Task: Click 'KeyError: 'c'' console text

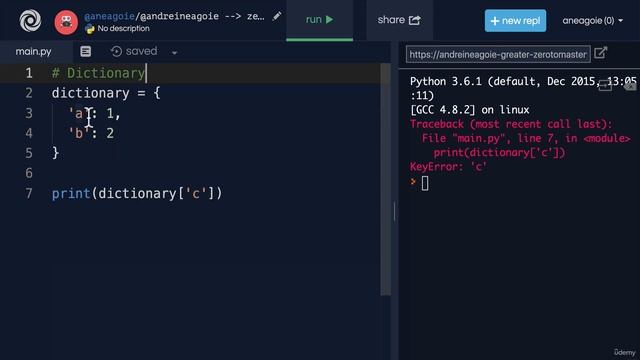Action: [x=448, y=167]
